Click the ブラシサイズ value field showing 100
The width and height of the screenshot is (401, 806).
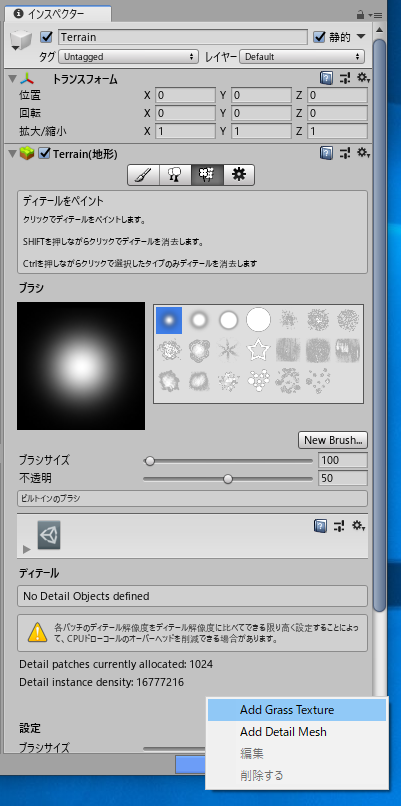click(x=343, y=460)
